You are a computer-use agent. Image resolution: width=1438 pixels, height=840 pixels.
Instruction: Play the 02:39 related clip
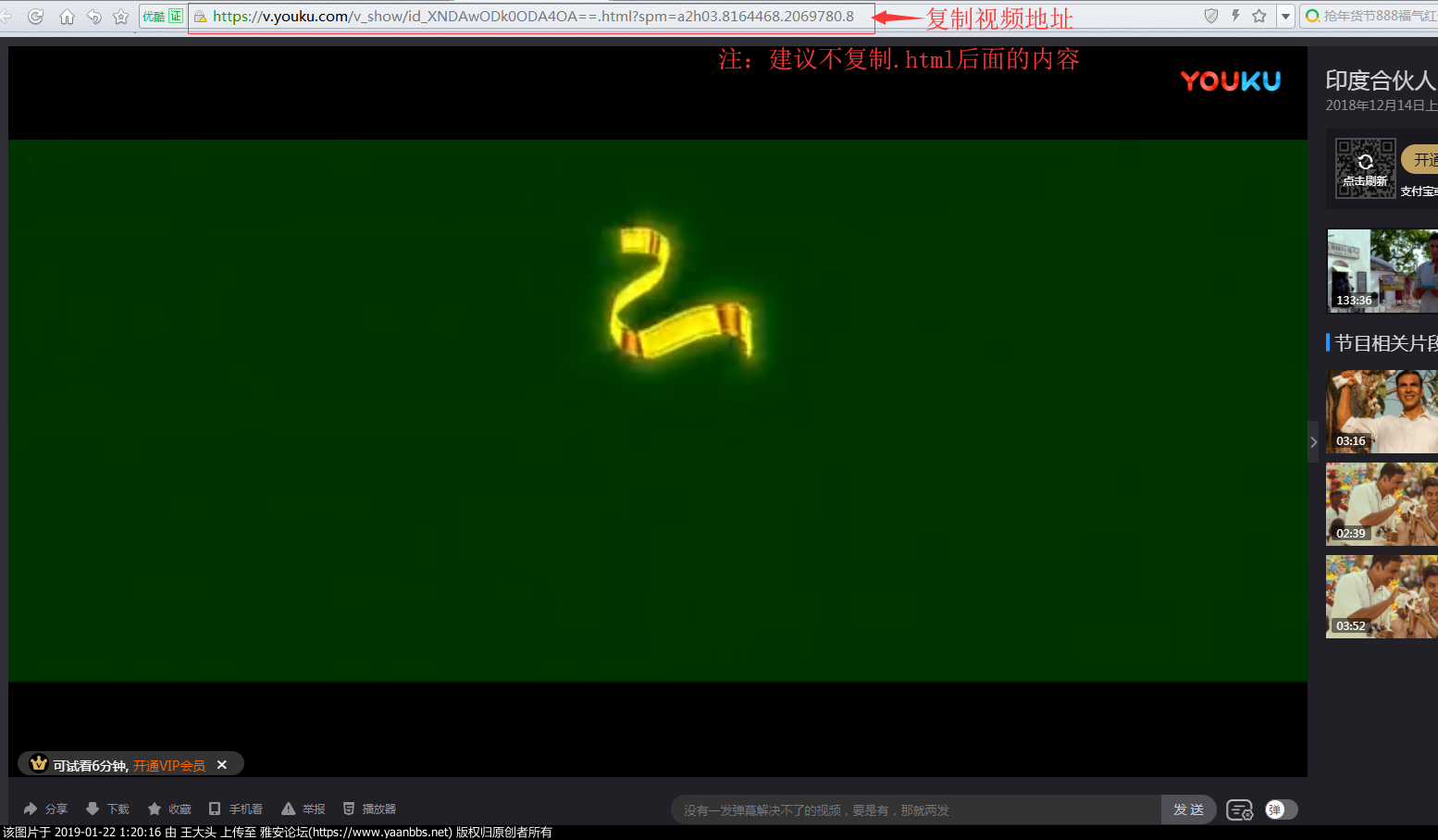pyautogui.click(x=1382, y=503)
